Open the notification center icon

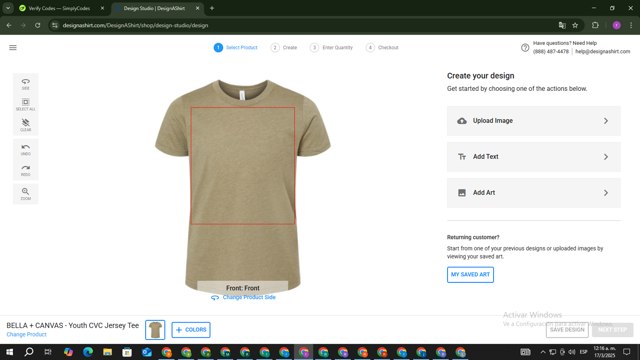(x=627, y=352)
